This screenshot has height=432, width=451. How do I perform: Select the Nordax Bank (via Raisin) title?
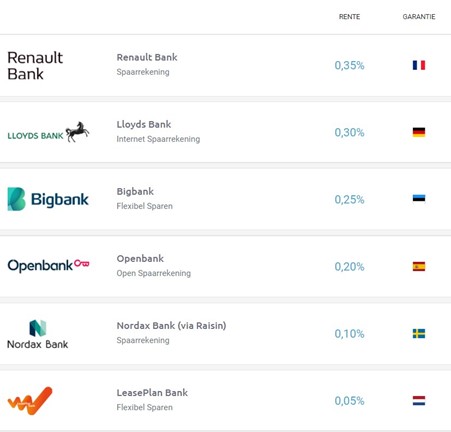(x=171, y=325)
